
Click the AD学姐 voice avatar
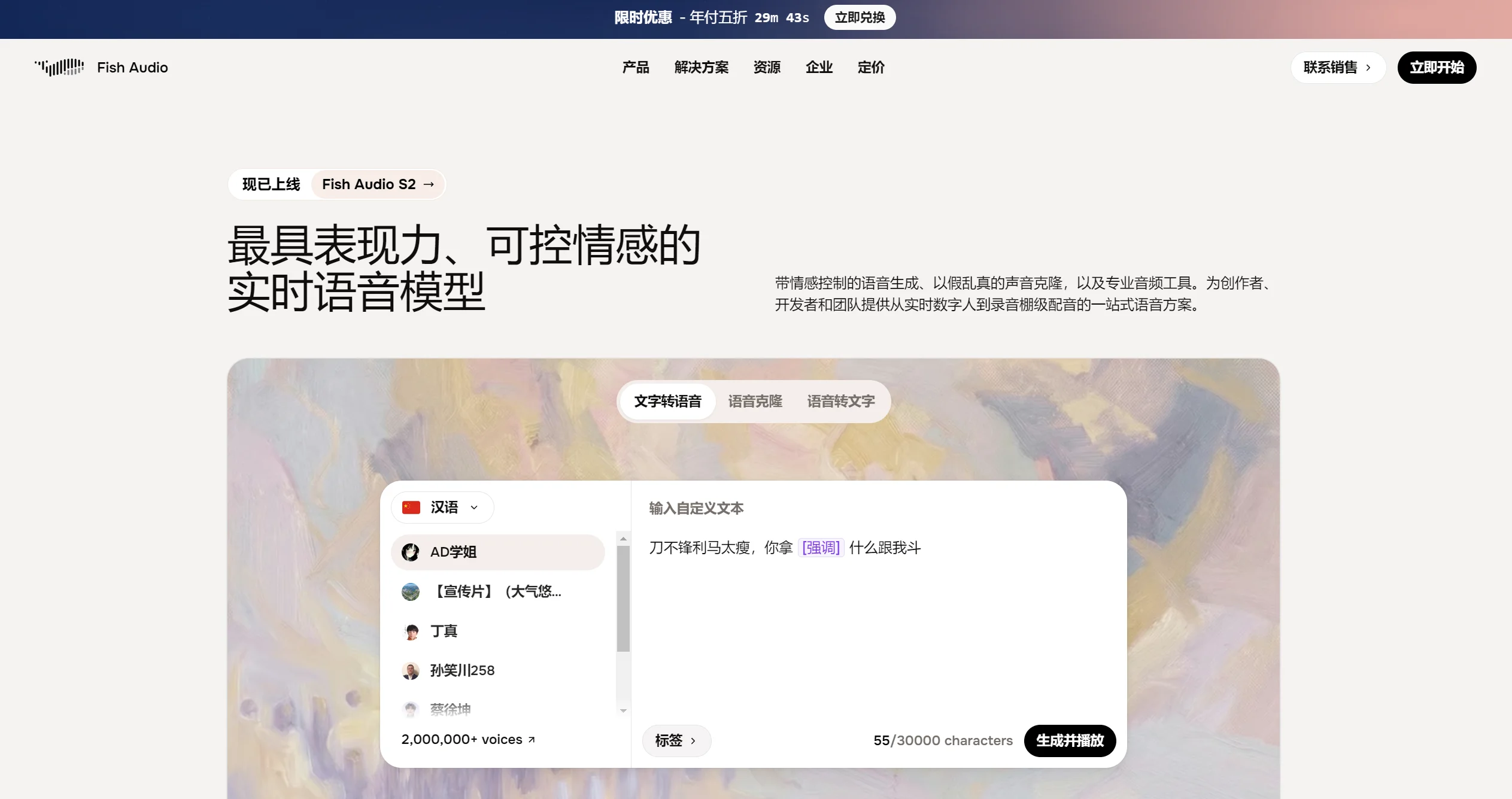(410, 552)
